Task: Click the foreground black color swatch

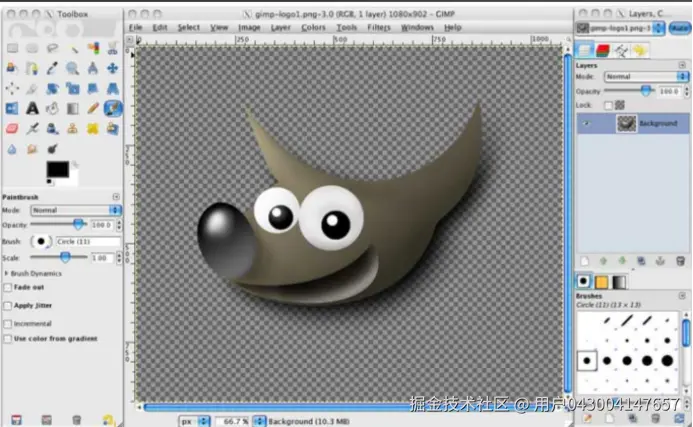Action: 58,169
